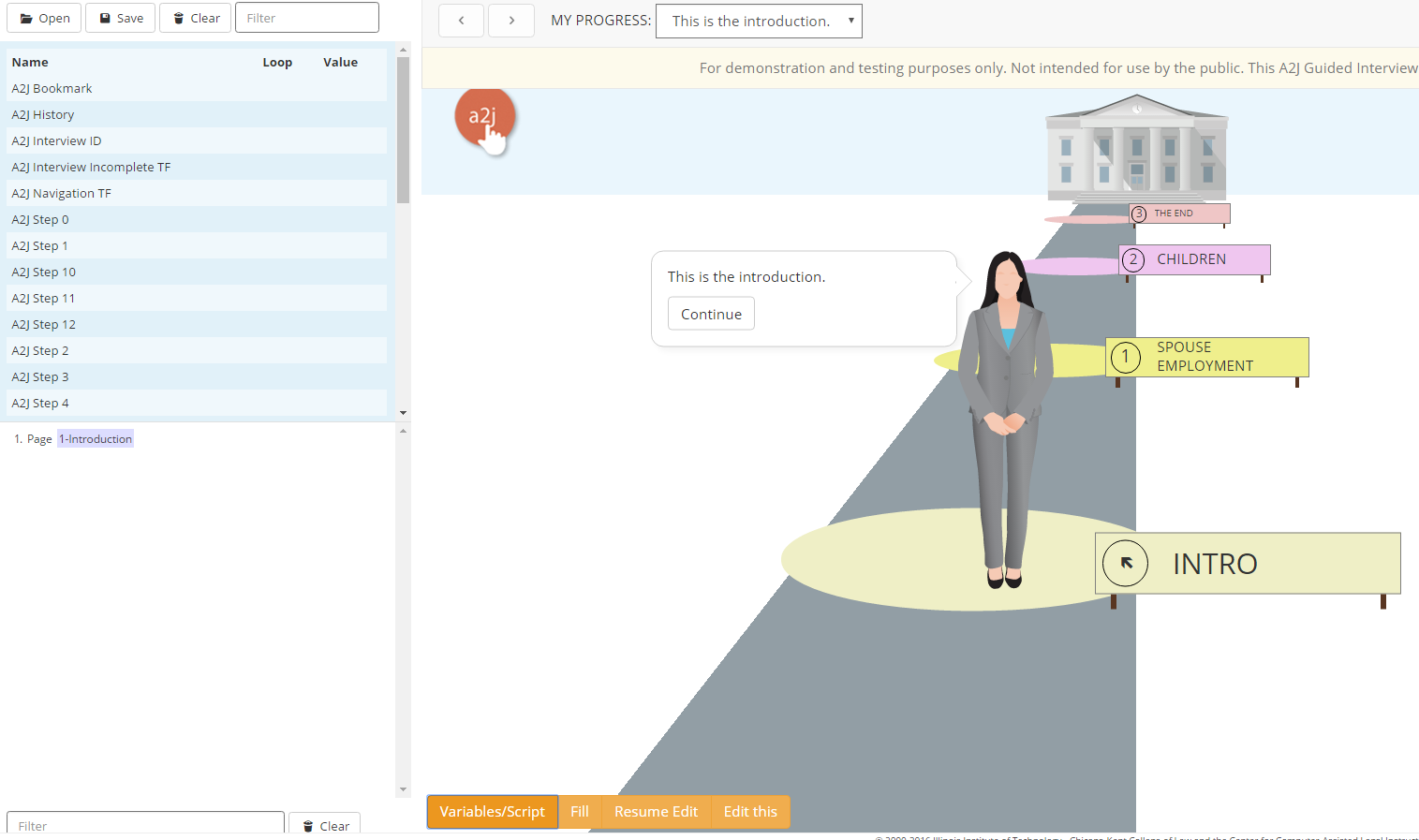Screen dimensions: 1419x840
Task: Click Resume Edit
Action: tap(656, 812)
